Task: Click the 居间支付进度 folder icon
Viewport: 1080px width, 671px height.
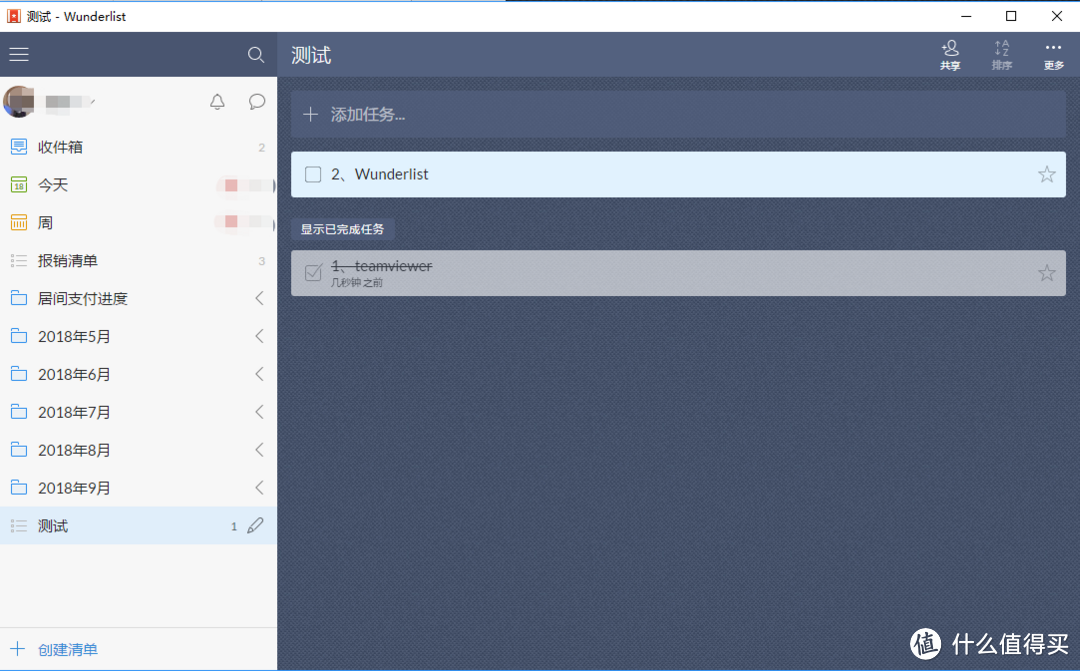Action: coord(19,298)
